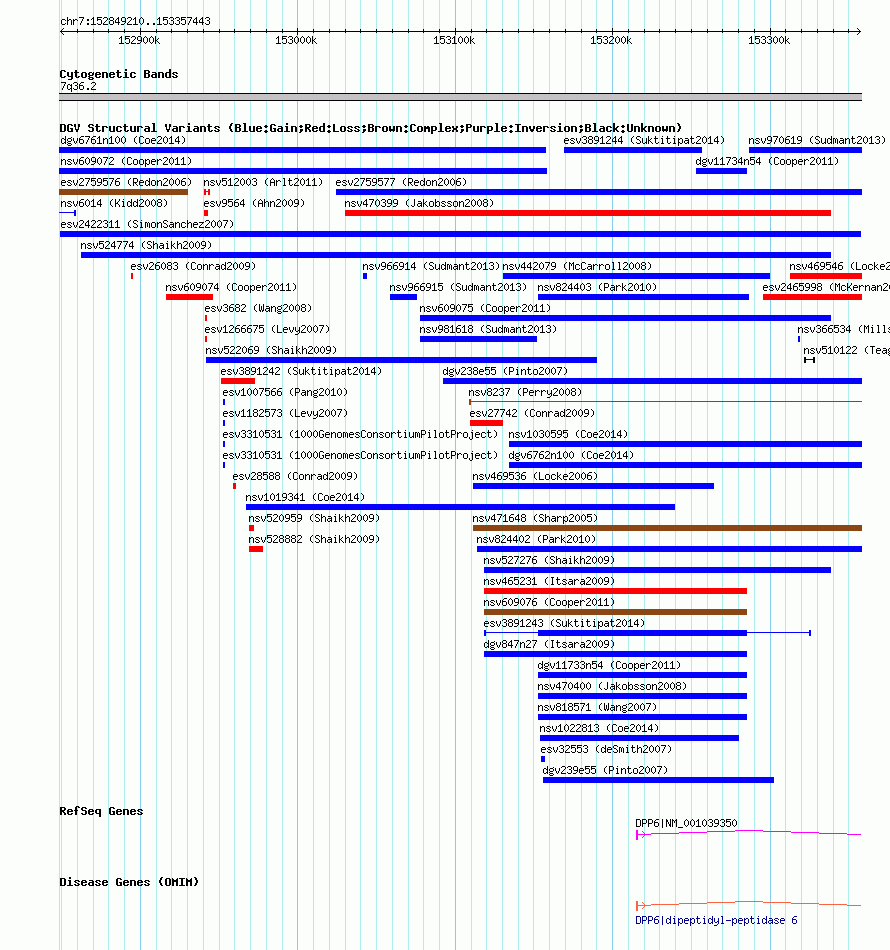This screenshot has width=890, height=950.
Task: Select the esv1007566 (Pang2010) label
Action: pos(285,392)
